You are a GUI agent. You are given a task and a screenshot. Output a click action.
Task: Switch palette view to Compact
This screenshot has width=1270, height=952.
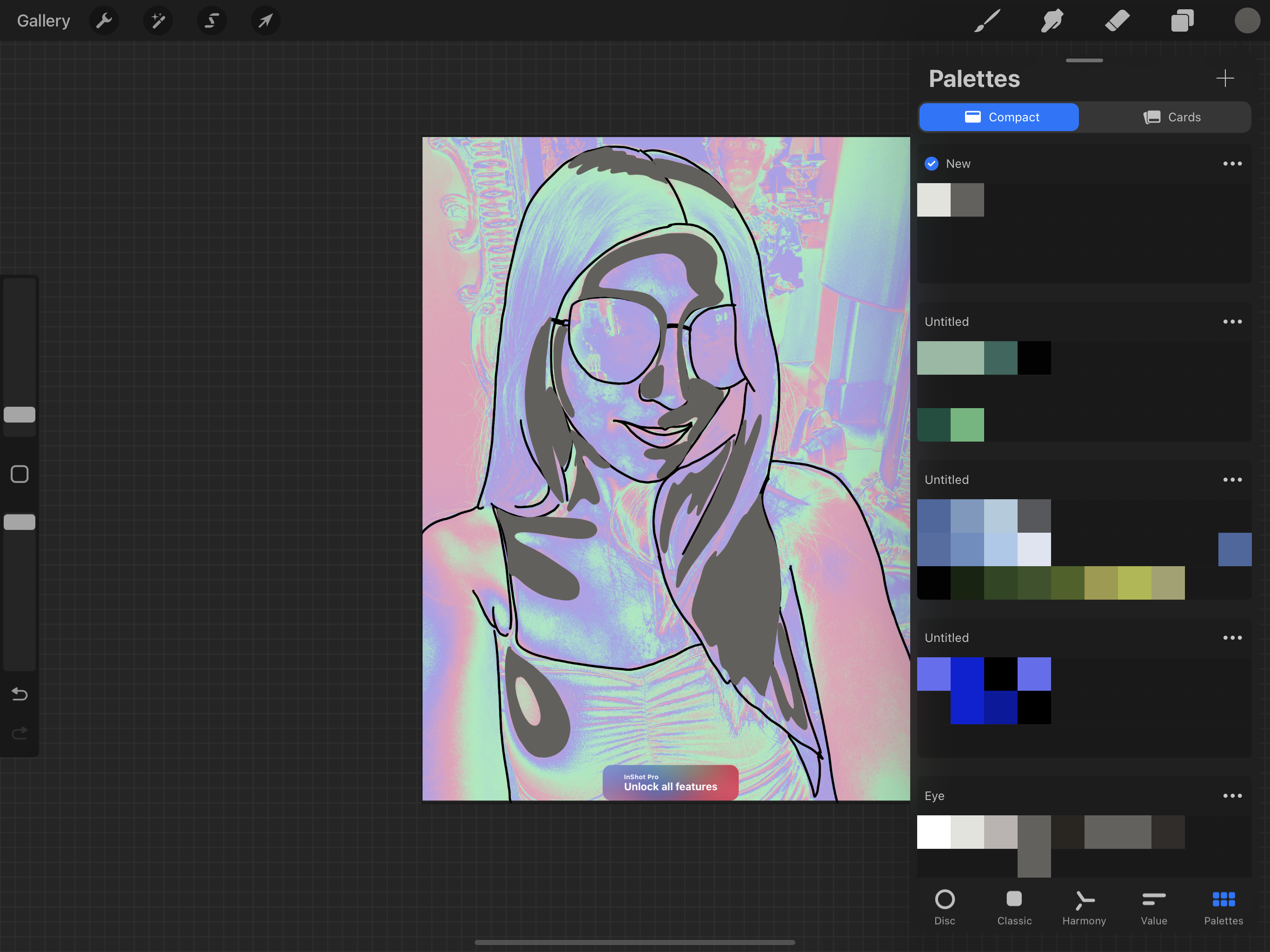pos(999,117)
